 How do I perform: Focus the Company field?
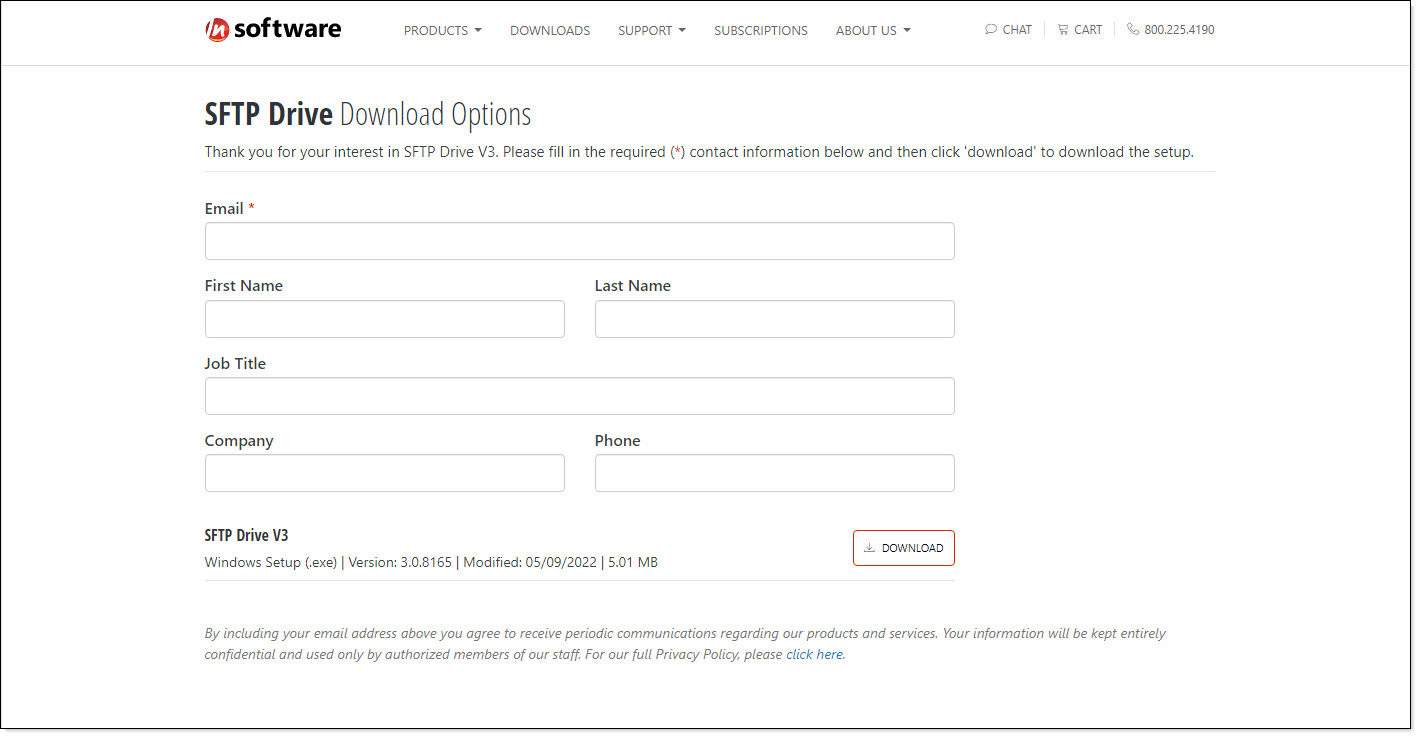click(385, 473)
